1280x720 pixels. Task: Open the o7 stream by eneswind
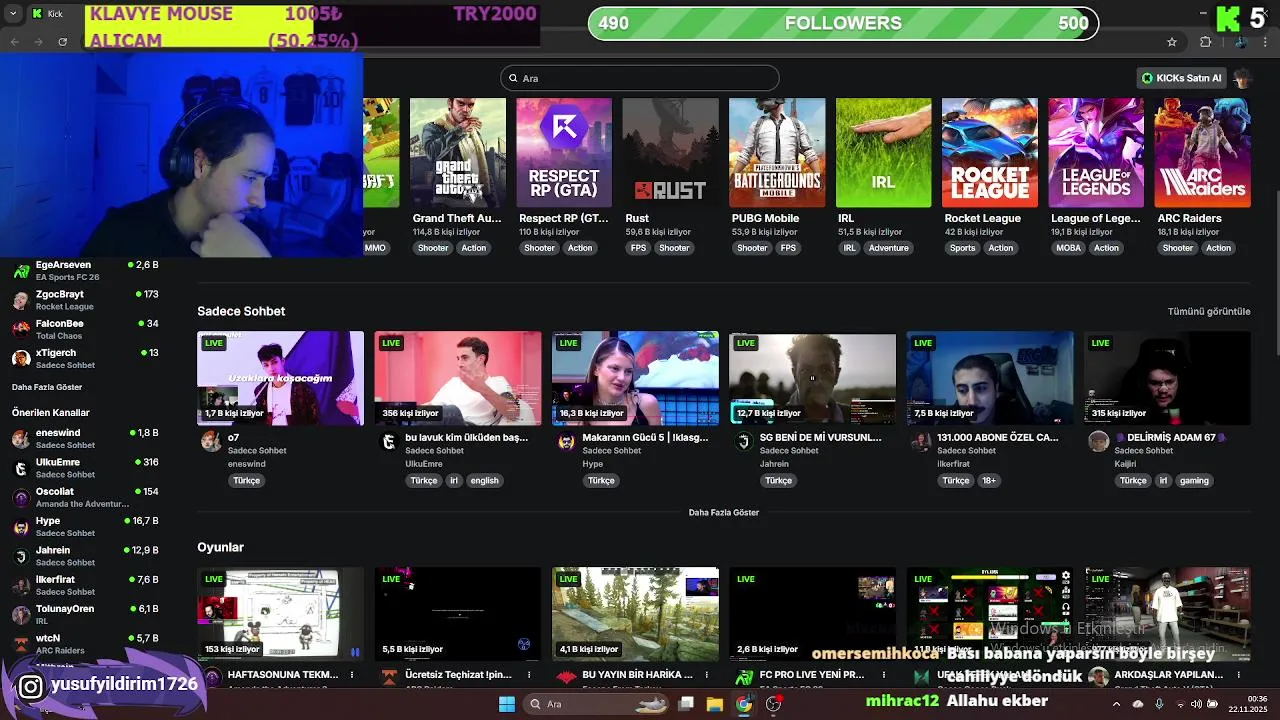coord(280,378)
